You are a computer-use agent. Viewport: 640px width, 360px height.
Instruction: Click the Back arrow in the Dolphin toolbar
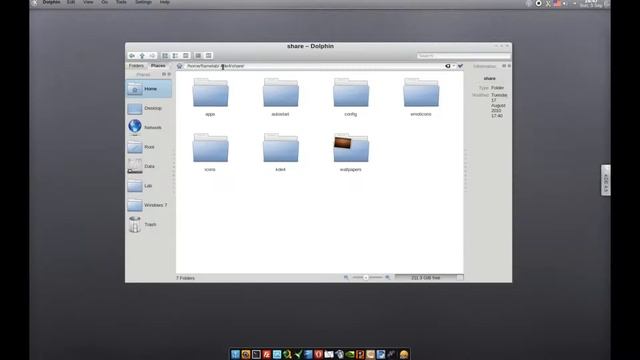click(132, 56)
